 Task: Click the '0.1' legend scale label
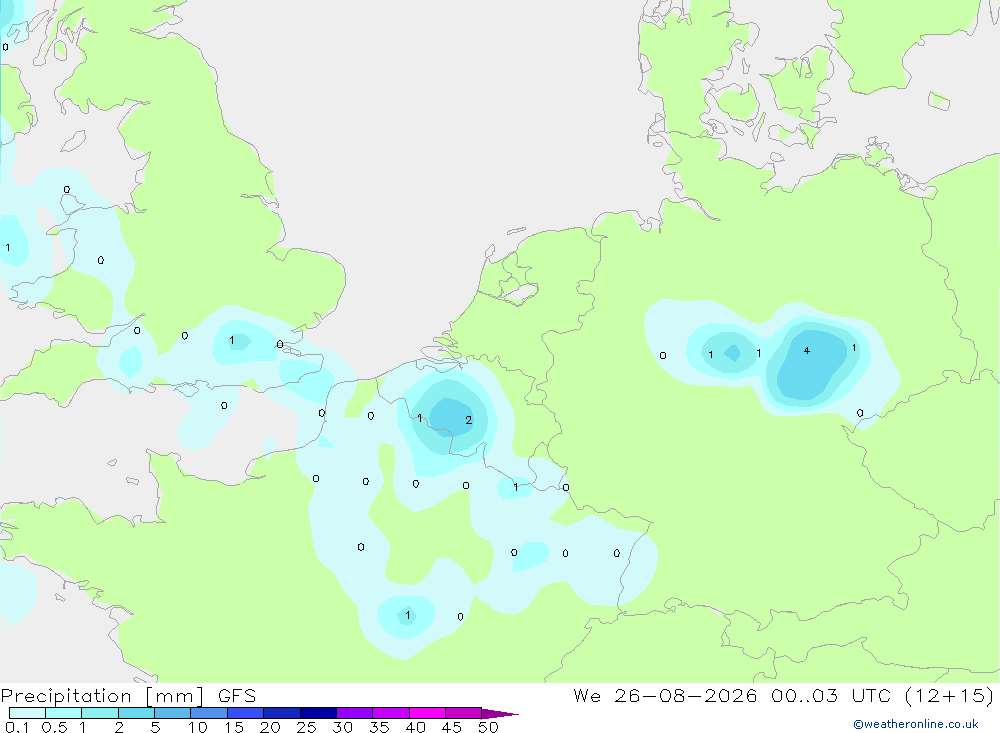pyautogui.click(x=17, y=727)
